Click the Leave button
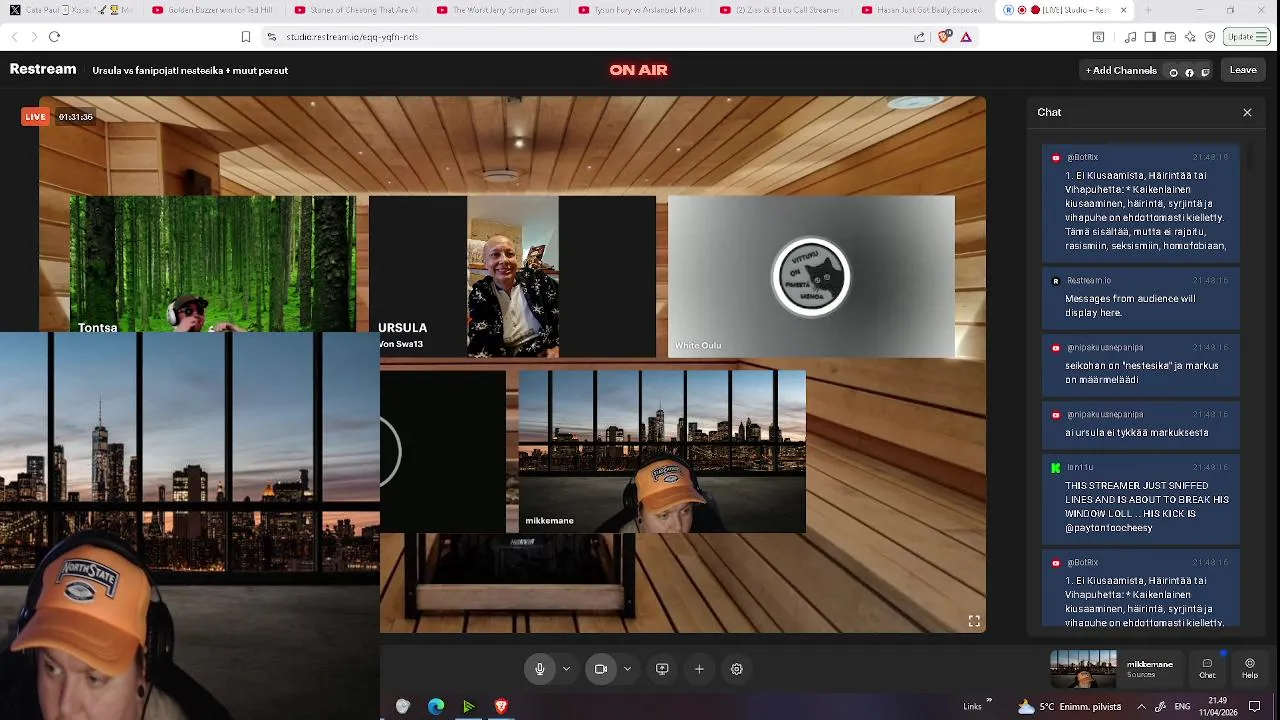Viewport: 1280px width, 720px height. point(1243,70)
